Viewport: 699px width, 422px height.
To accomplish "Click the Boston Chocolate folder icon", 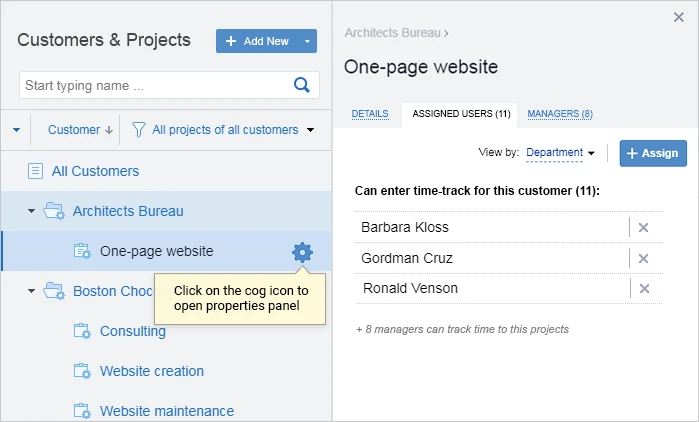I will [54, 291].
